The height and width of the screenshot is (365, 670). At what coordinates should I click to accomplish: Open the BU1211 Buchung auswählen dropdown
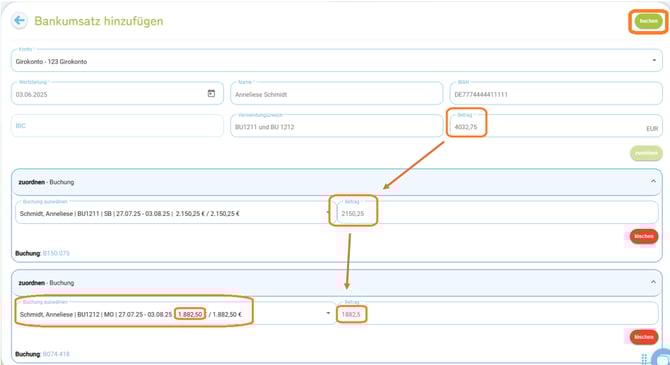173,213
